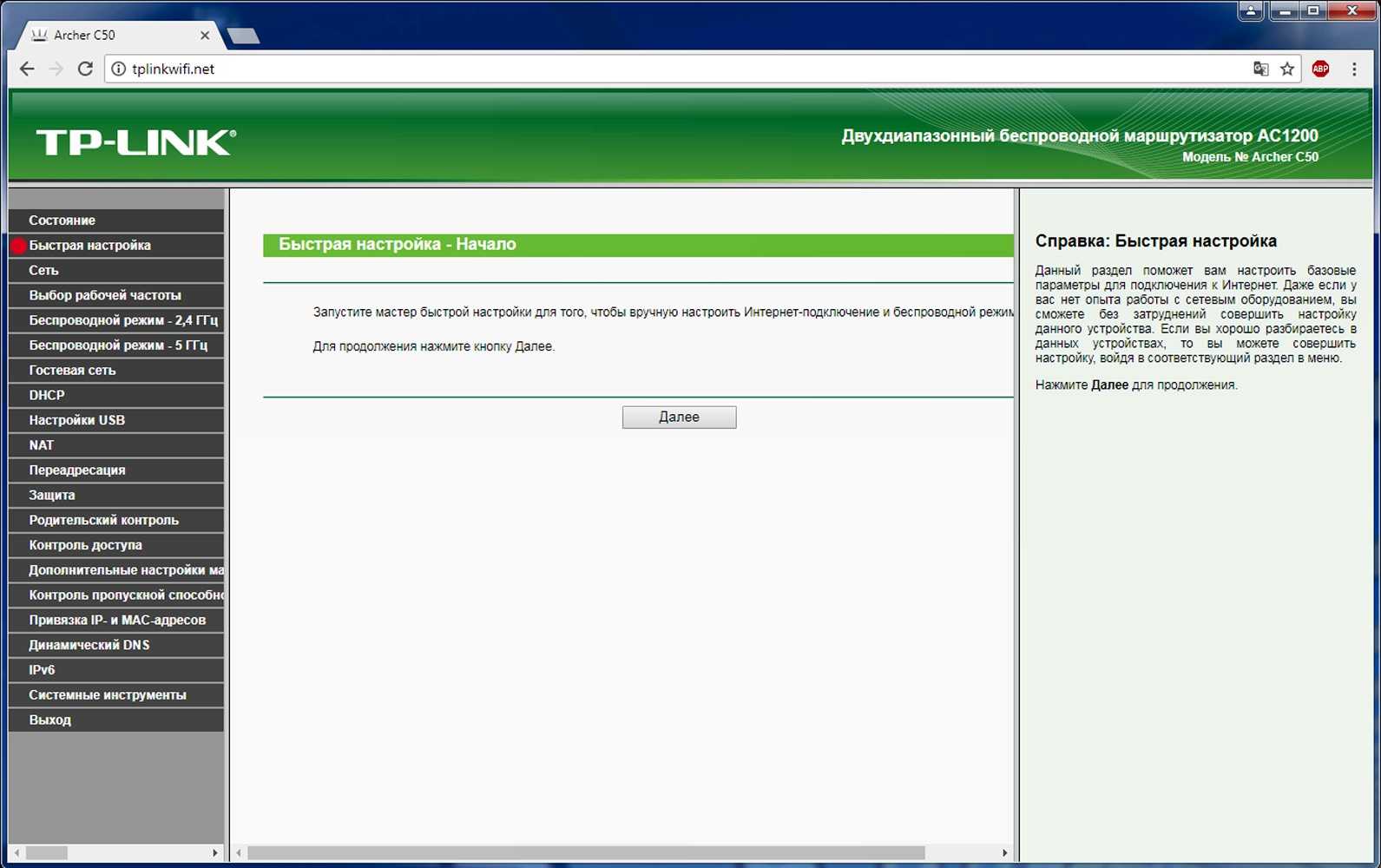Click the browser forward arrow
Screen dimensions: 1381x868
(56, 69)
